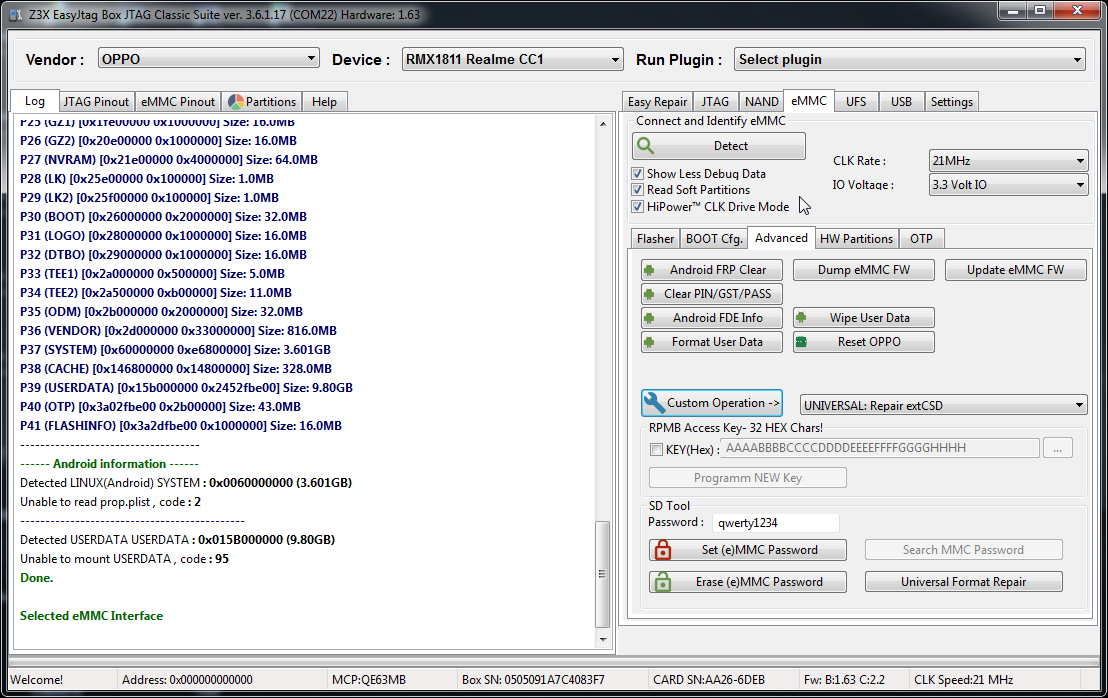Open the OTP sub-tab

point(921,239)
